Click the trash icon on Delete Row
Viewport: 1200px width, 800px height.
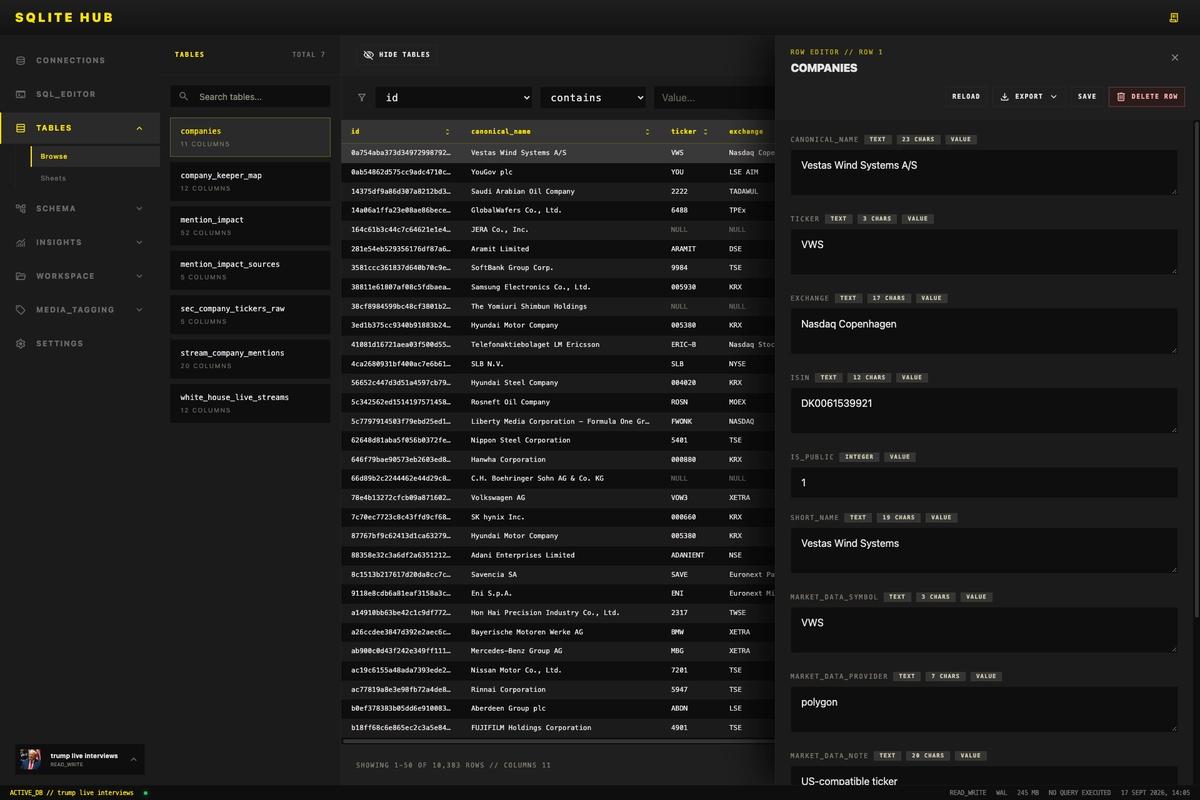click(x=1121, y=97)
